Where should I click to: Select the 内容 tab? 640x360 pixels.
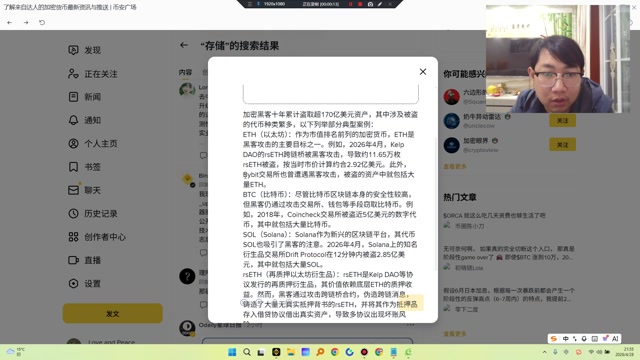coord(185,72)
